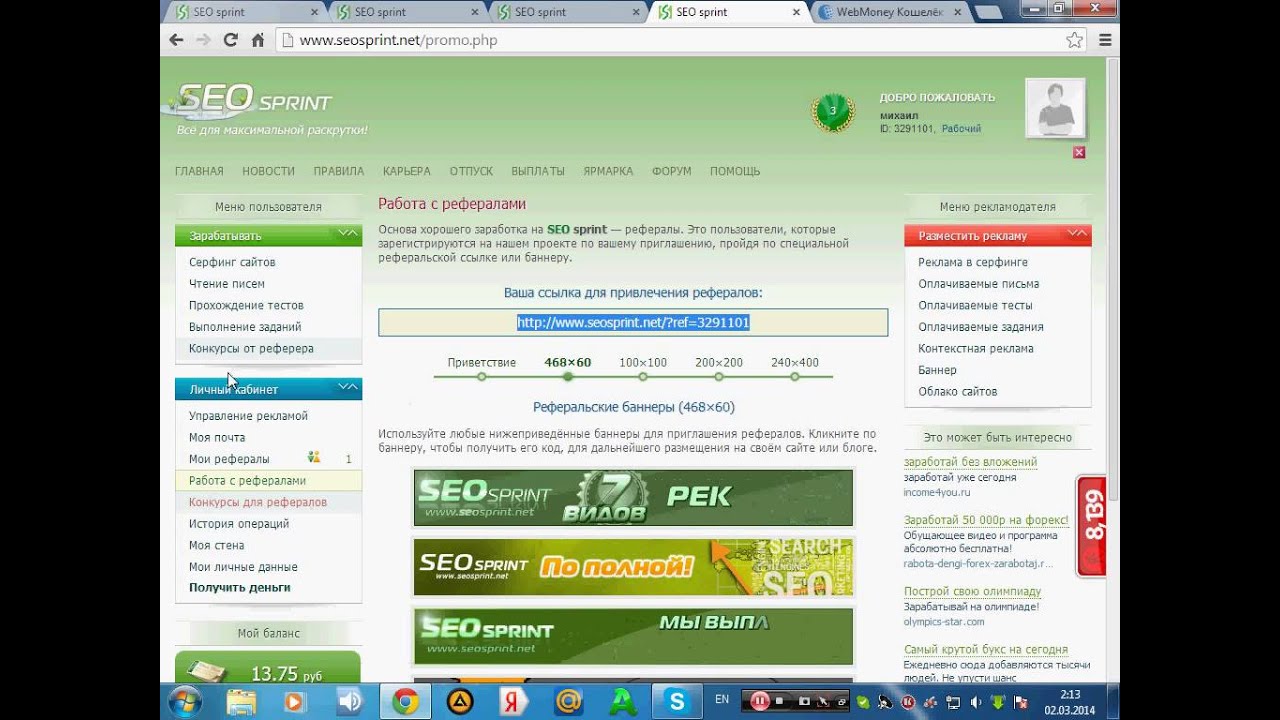
Task: Open the Чтение писем link
Action: click(x=227, y=284)
